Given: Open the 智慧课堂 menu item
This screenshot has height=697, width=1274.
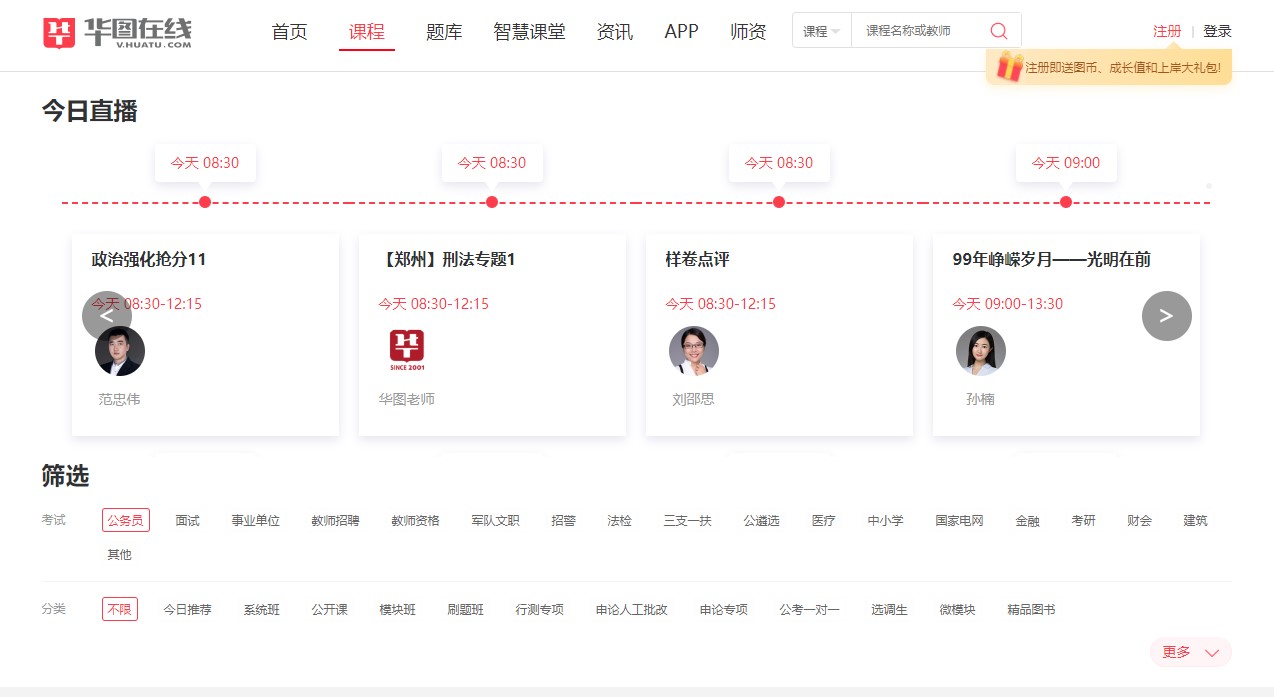Looking at the screenshot, I should point(529,31).
